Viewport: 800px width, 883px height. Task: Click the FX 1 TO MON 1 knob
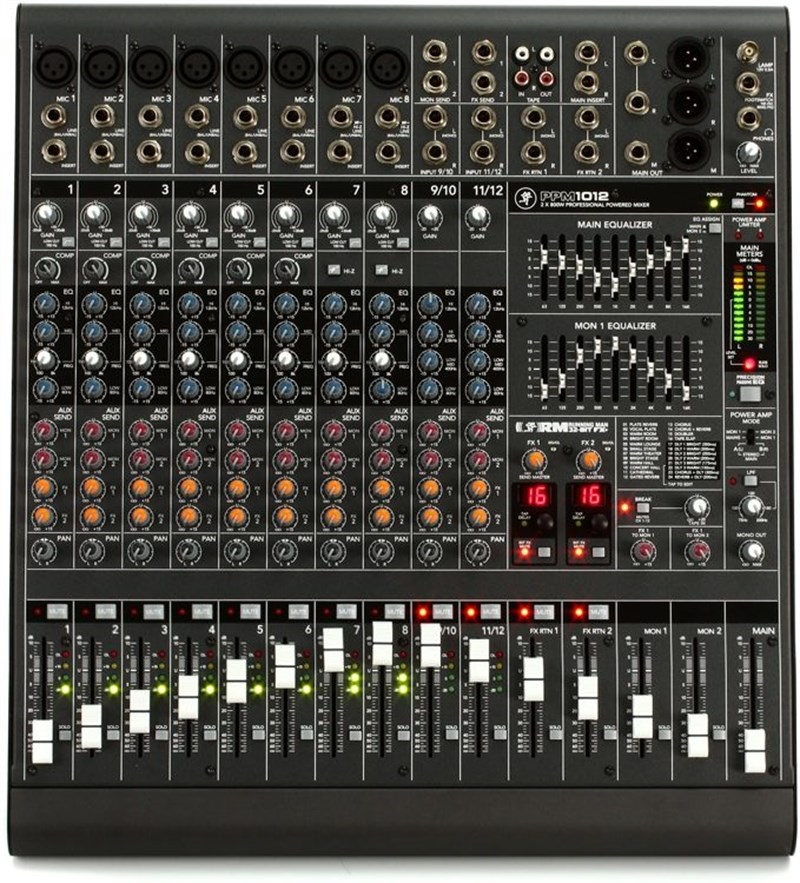(x=642, y=551)
